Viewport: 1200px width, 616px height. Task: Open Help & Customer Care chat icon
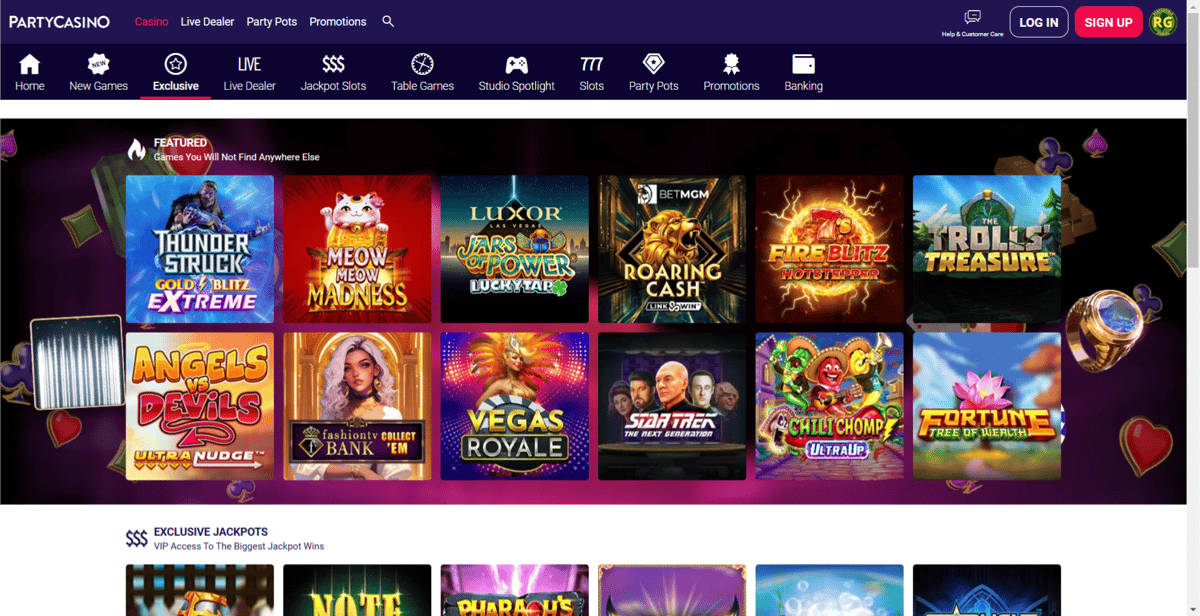click(x=972, y=17)
